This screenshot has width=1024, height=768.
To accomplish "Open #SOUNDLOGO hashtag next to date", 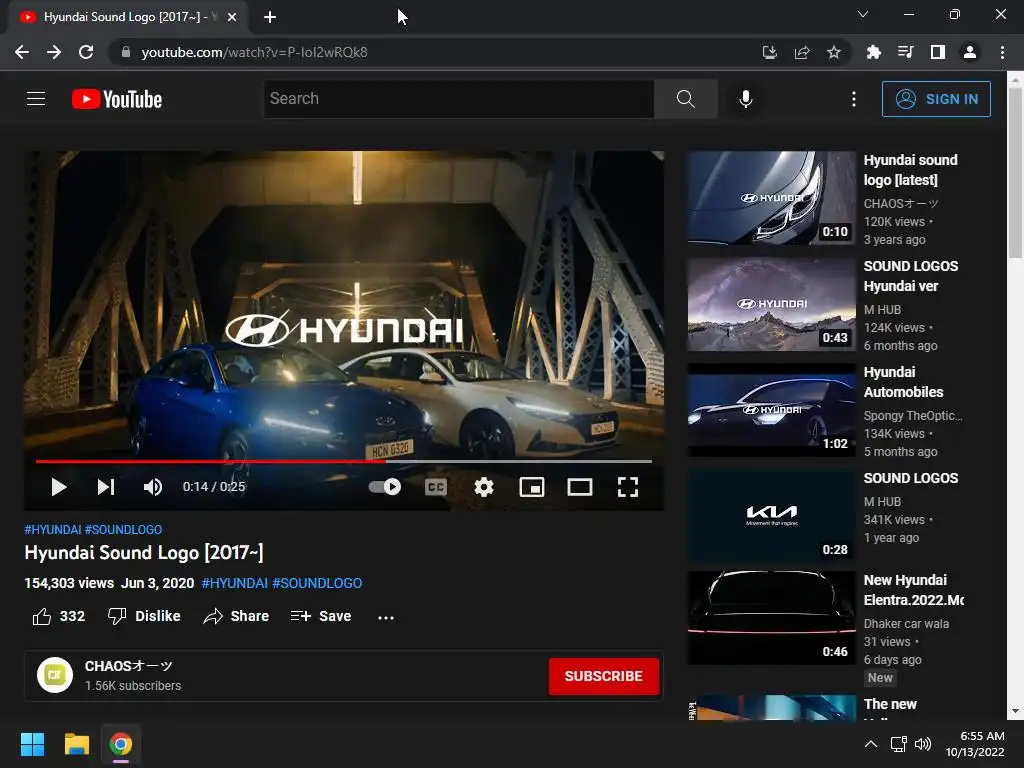I will point(317,583).
